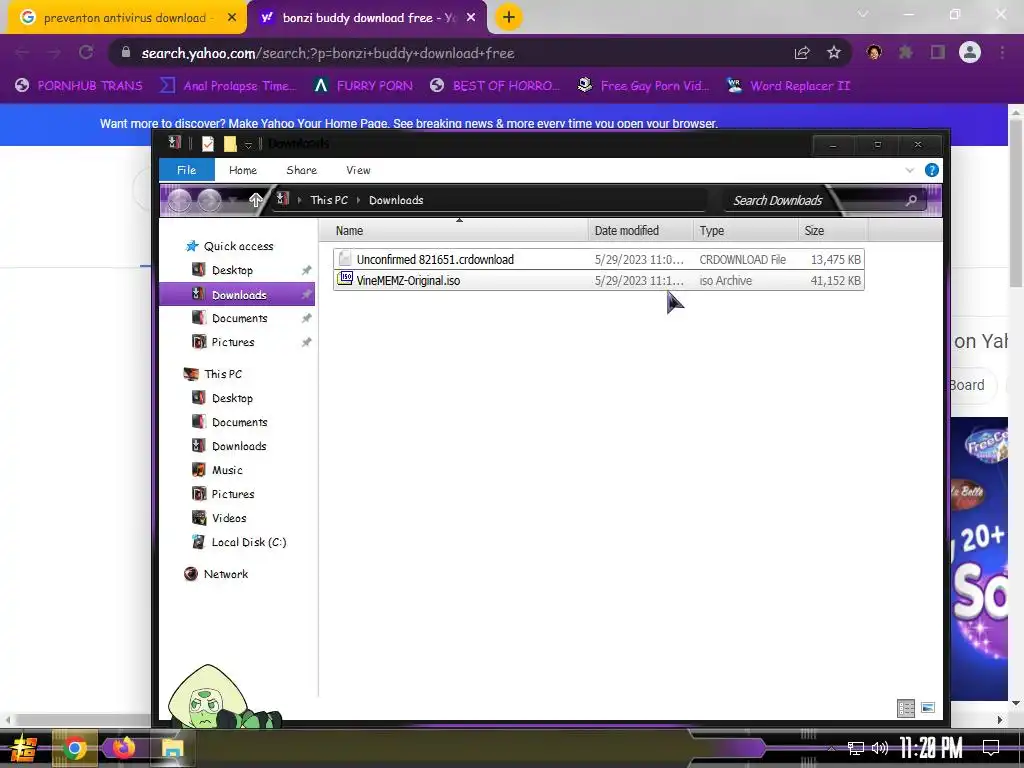This screenshot has height=768, width=1024.
Task: Open the Extensions puzzle icon
Action: pyautogui.click(x=906, y=52)
